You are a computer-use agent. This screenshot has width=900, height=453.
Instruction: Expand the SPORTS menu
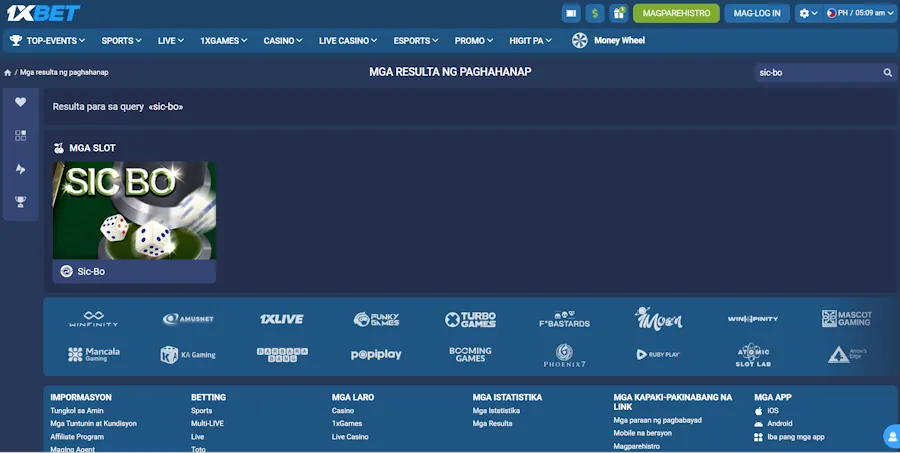(x=121, y=41)
